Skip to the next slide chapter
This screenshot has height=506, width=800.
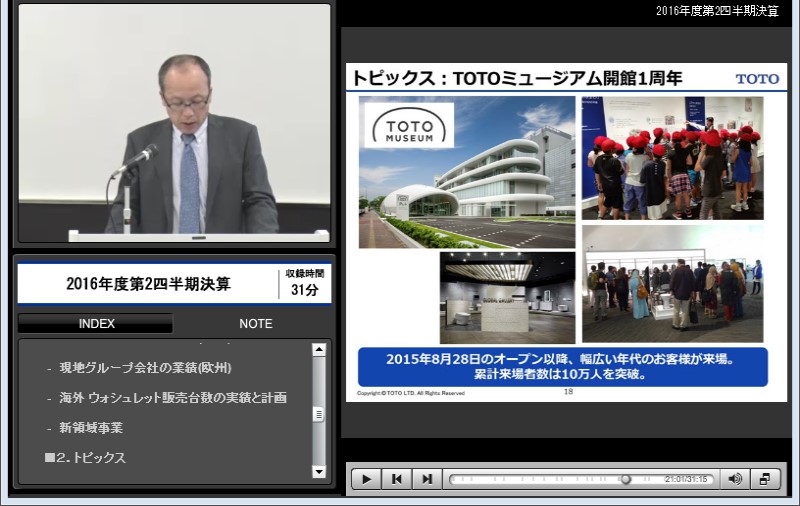tap(427, 479)
